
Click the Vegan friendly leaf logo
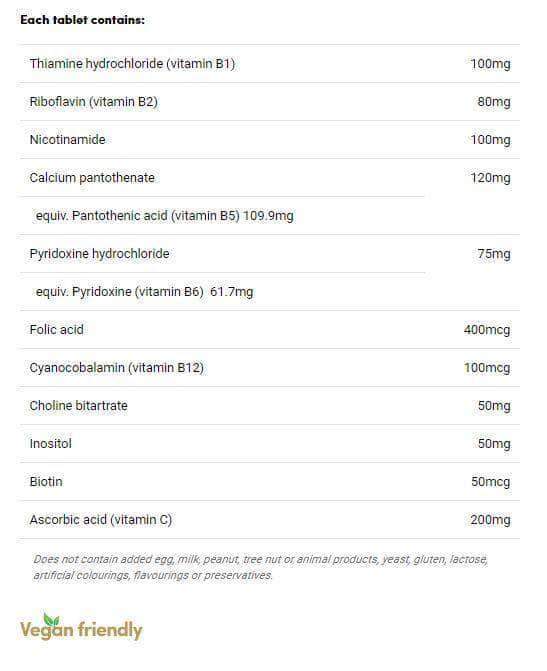[81, 626]
